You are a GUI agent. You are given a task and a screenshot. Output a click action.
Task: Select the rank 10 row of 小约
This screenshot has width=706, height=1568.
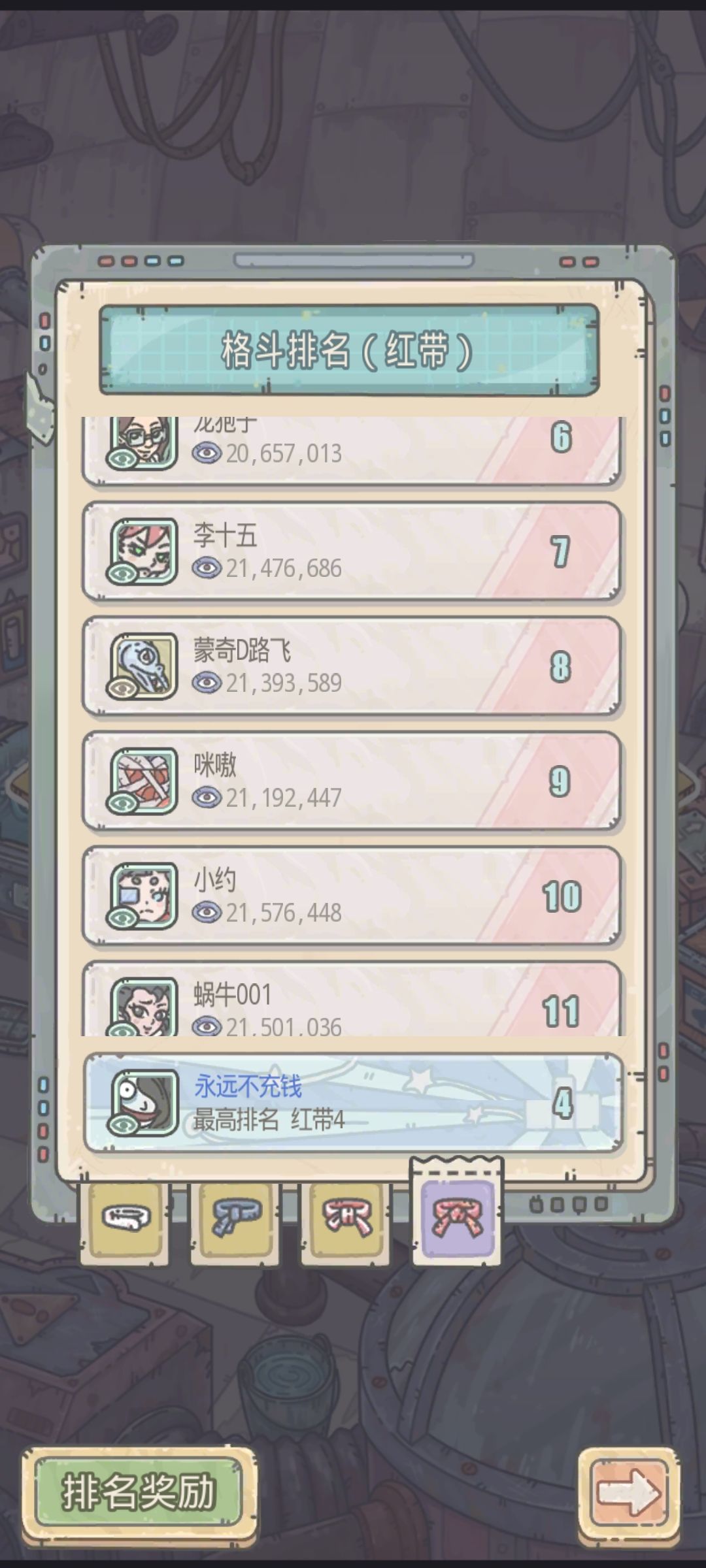tap(352, 896)
